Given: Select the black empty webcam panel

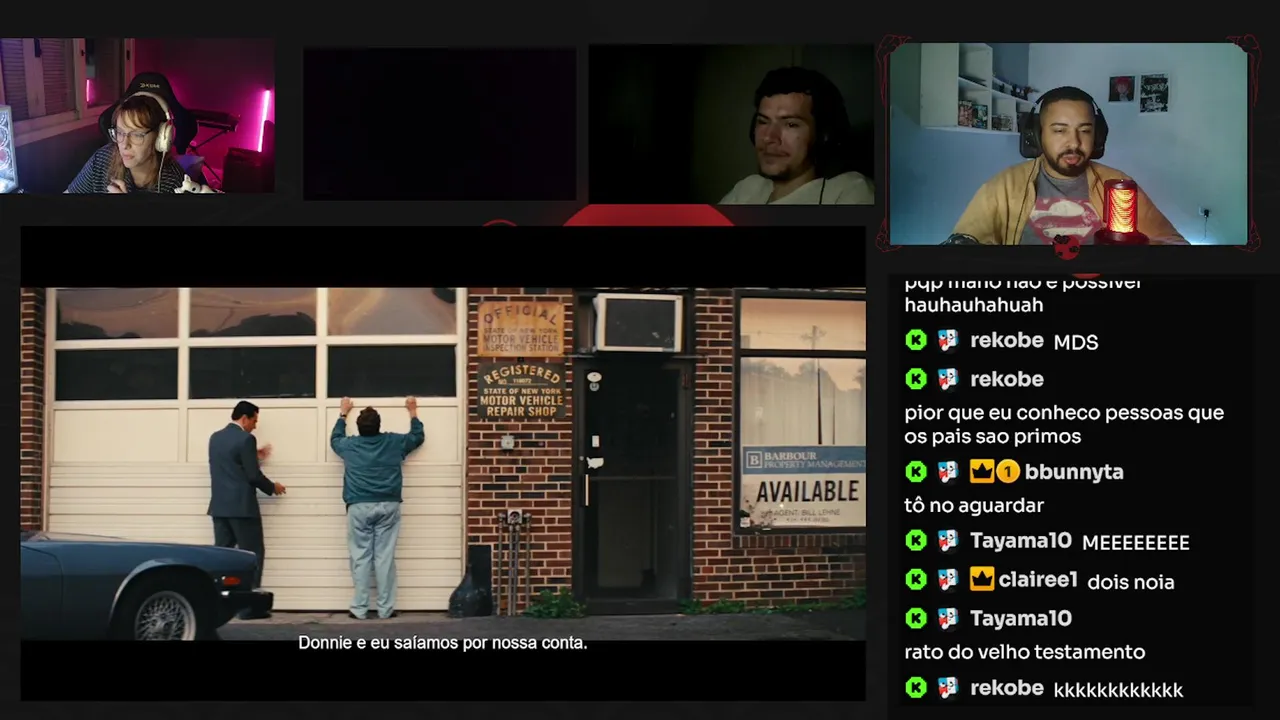Looking at the screenshot, I should [x=439, y=124].
